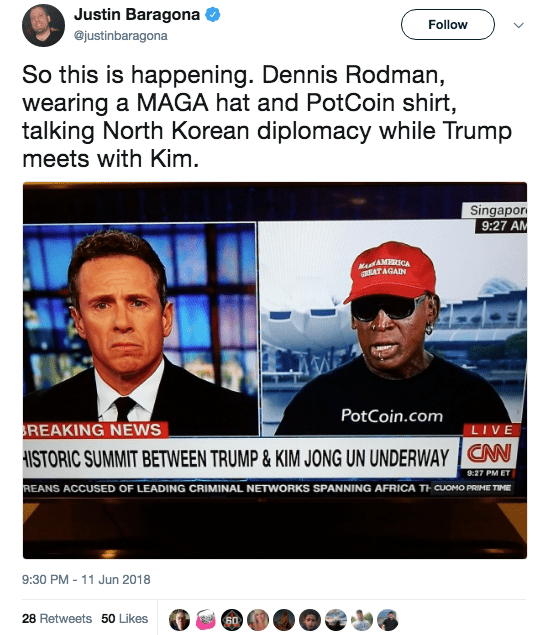Follow Justin Baragona
555x635 pixels.
click(x=448, y=25)
